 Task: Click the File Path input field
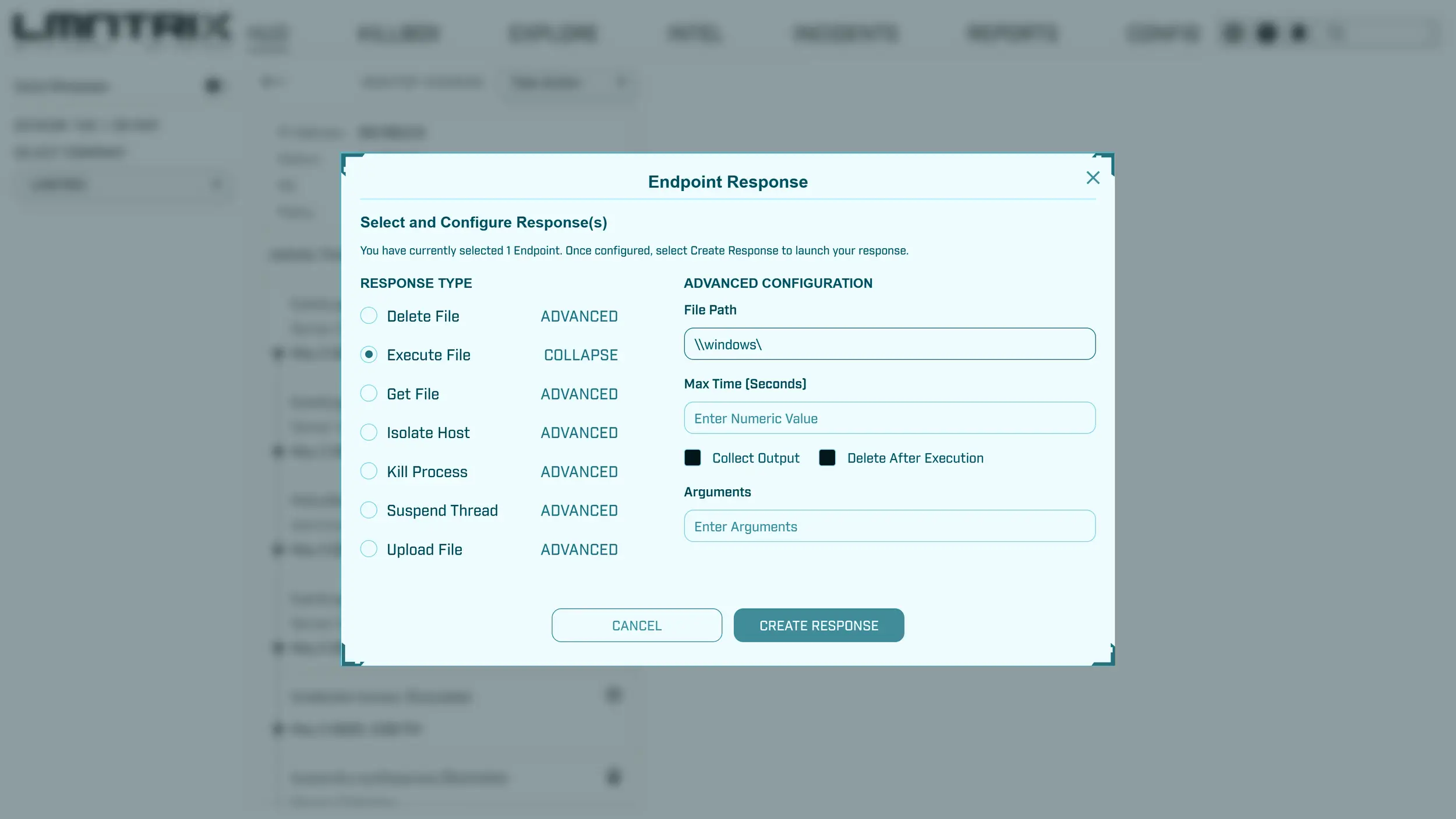coord(889,344)
